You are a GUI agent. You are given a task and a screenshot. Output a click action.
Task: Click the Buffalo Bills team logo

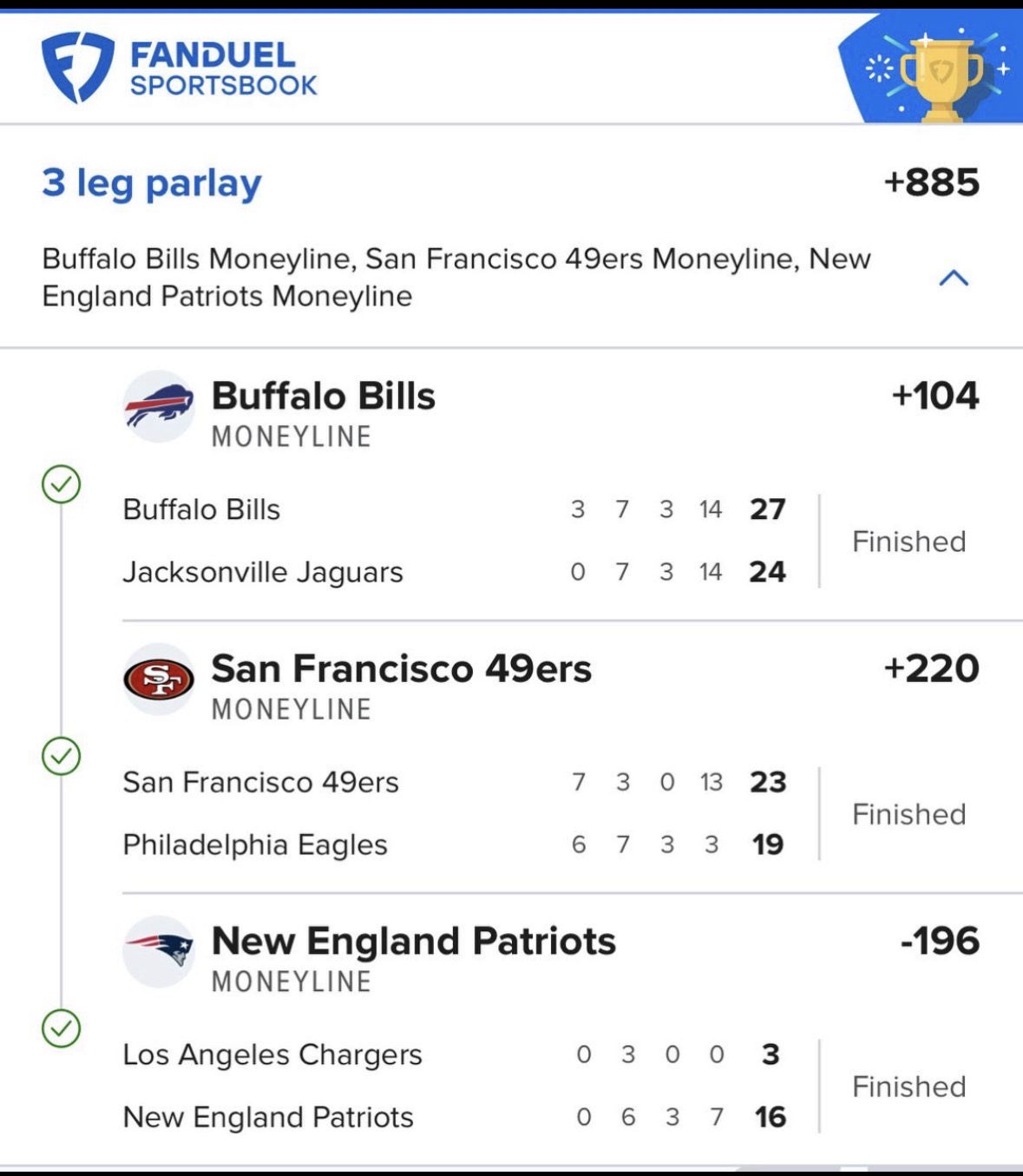pos(159,406)
